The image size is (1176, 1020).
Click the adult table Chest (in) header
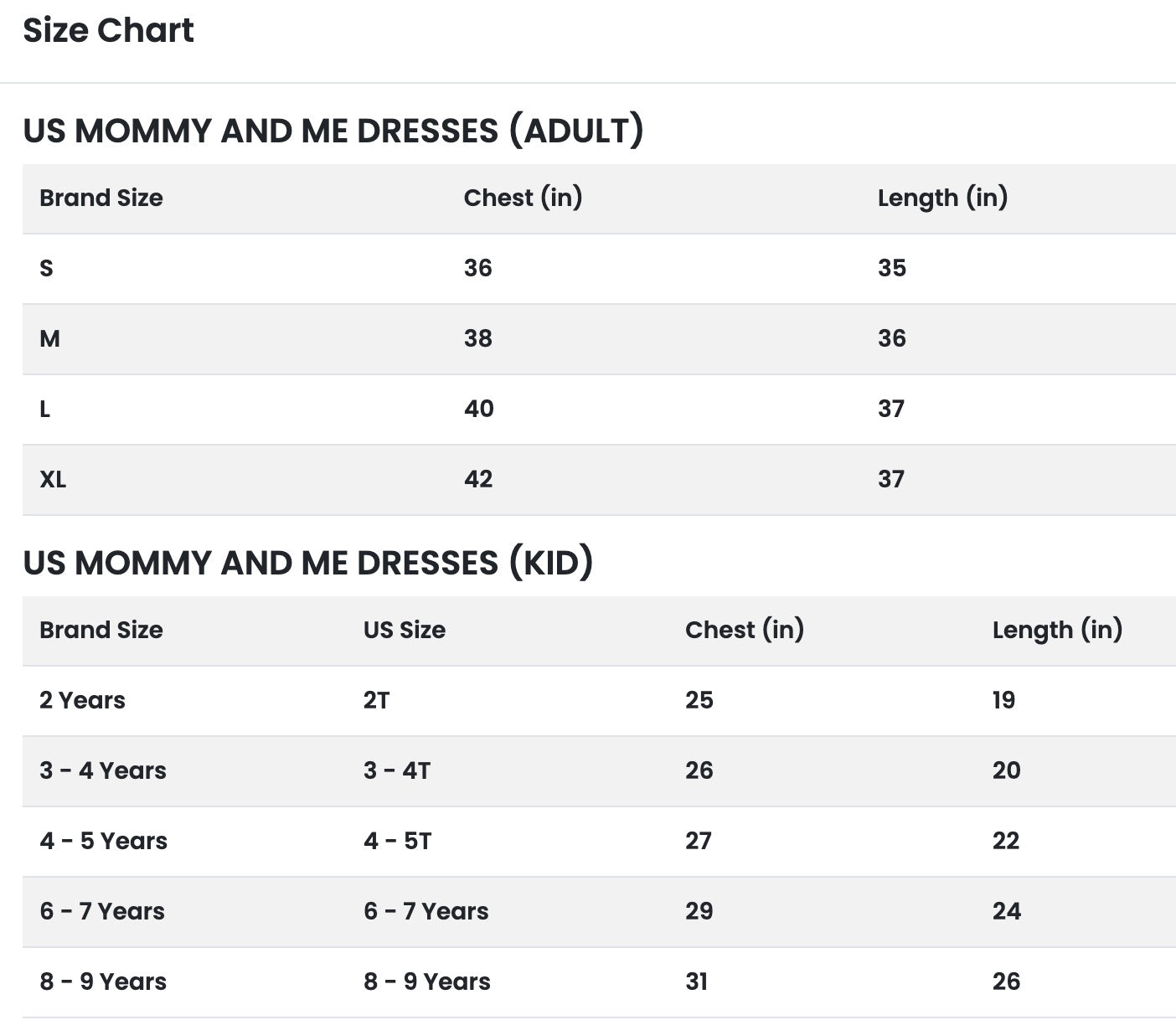(524, 198)
